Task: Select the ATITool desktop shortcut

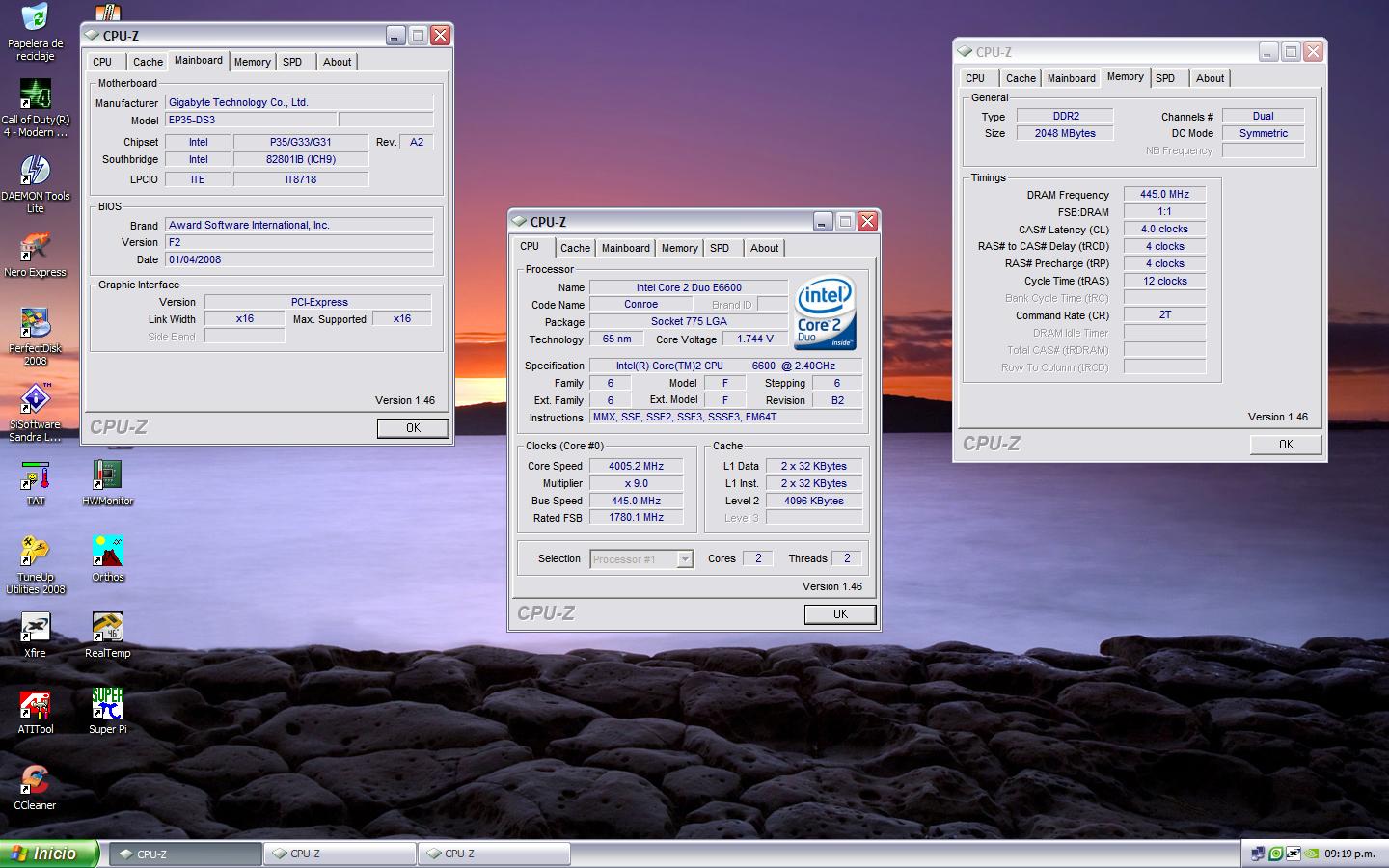Action: coord(35,712)
